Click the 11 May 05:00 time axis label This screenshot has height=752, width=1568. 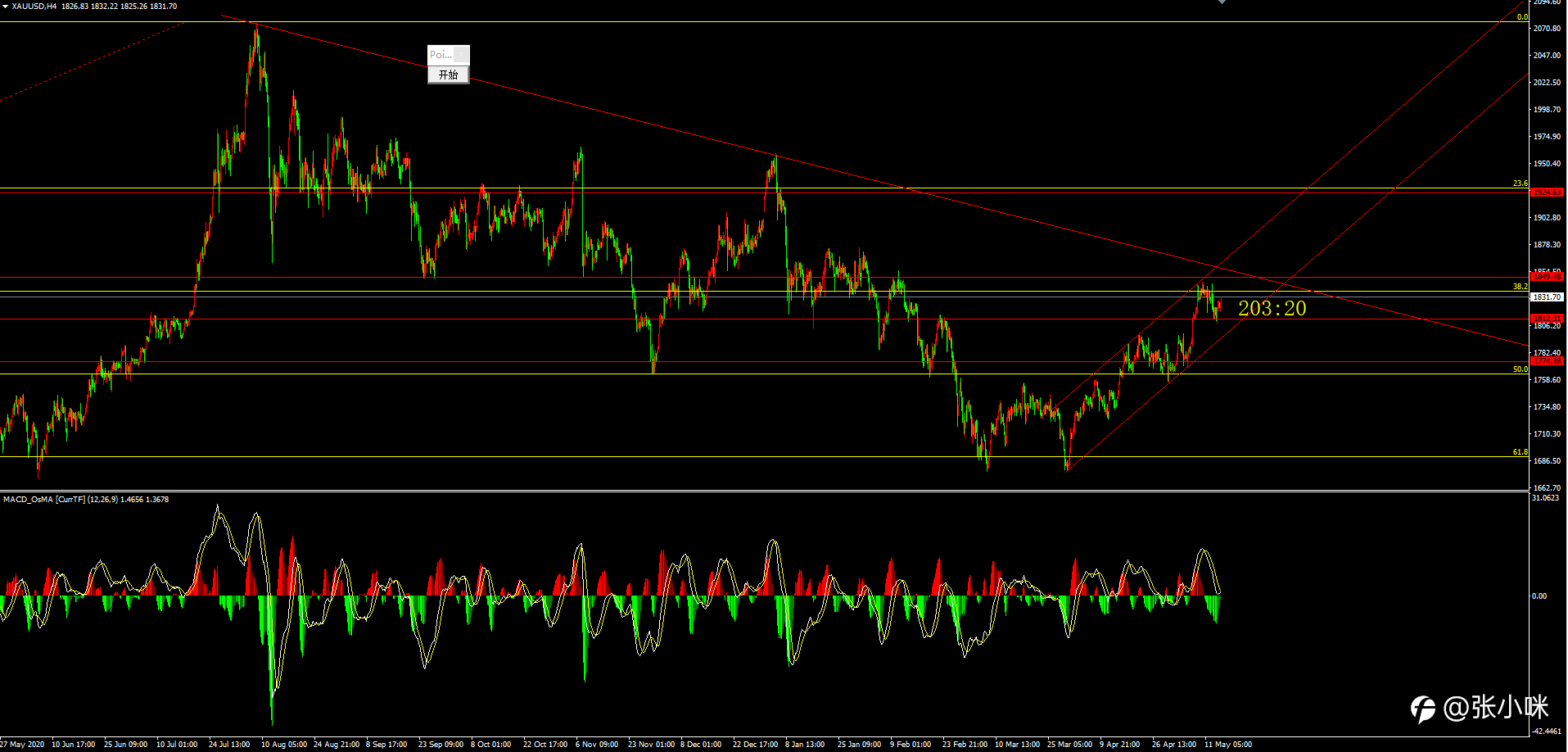1228,745
